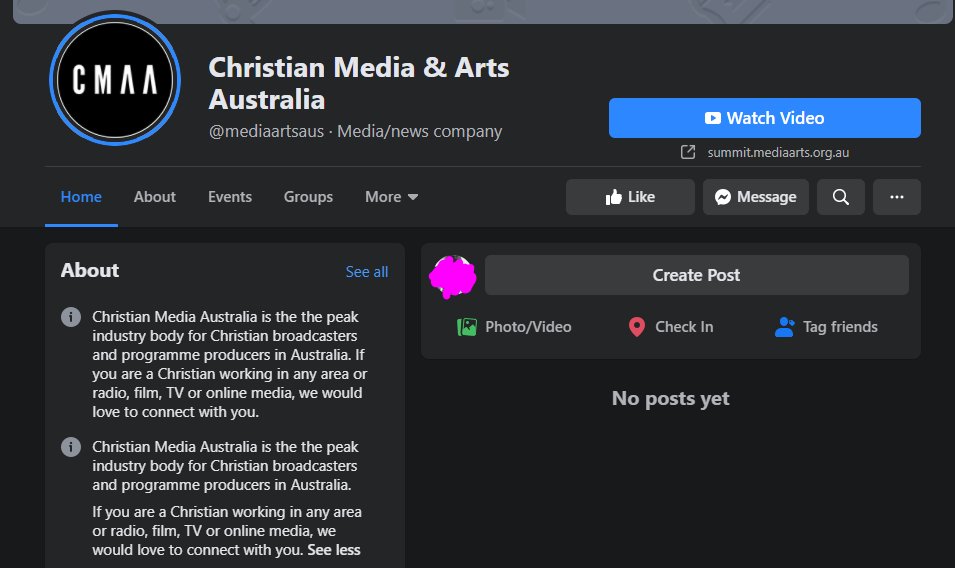Add a Photo/Video to the post

pos(514,327)
